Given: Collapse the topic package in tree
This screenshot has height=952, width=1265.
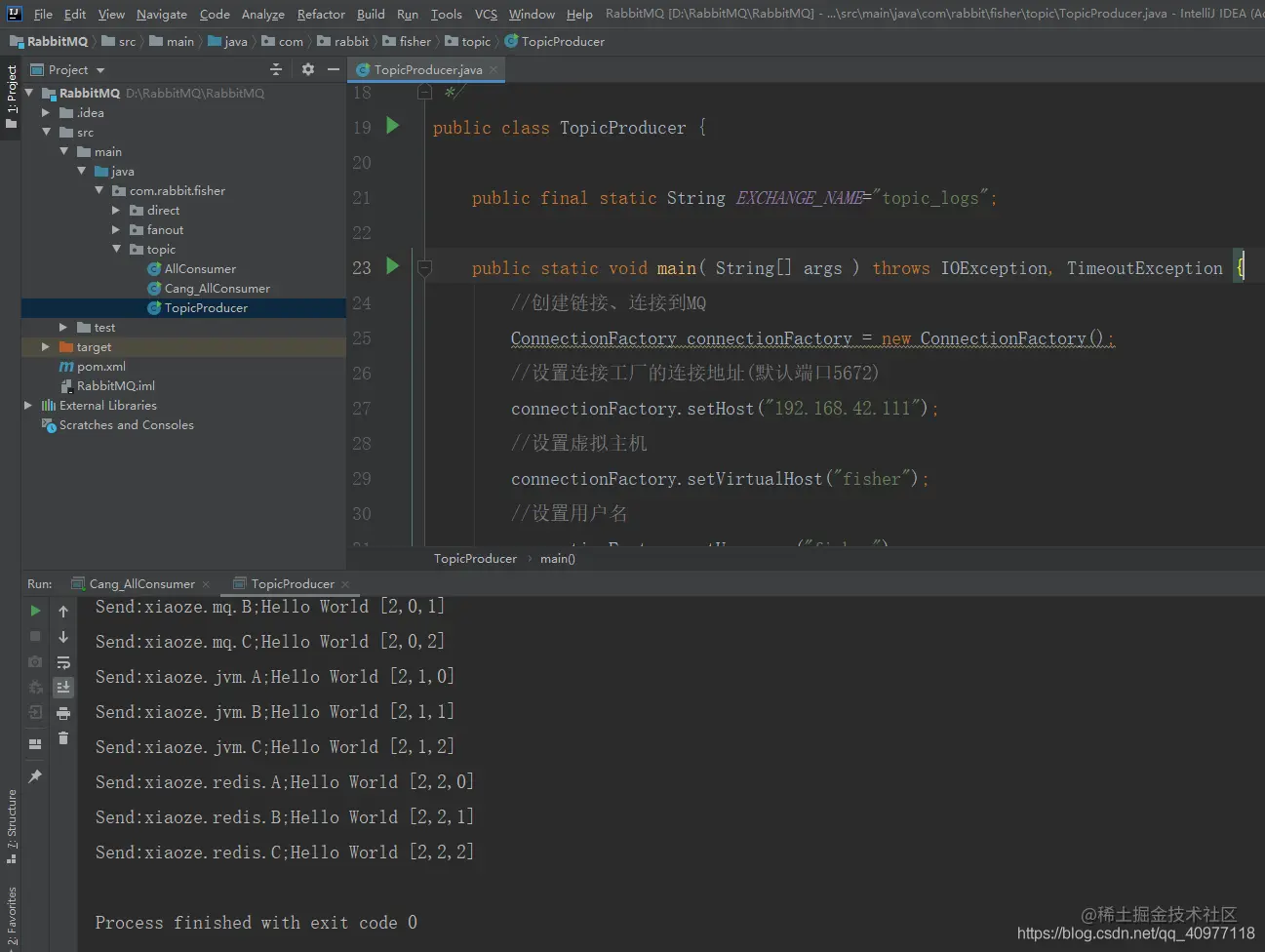Looking at the screenshot, I should pos(116,249).
